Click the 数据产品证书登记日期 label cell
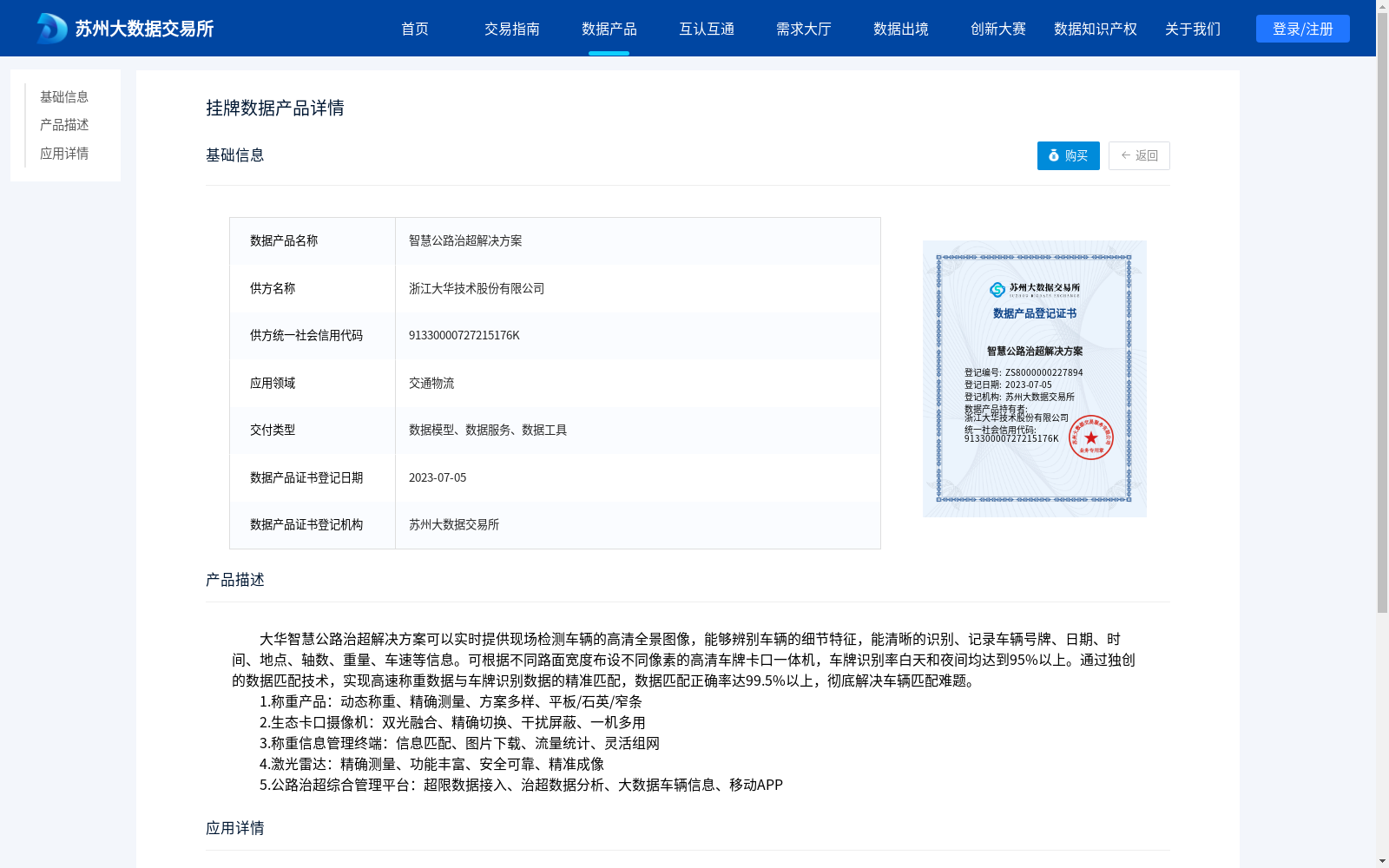 click(x=313, y=477)
